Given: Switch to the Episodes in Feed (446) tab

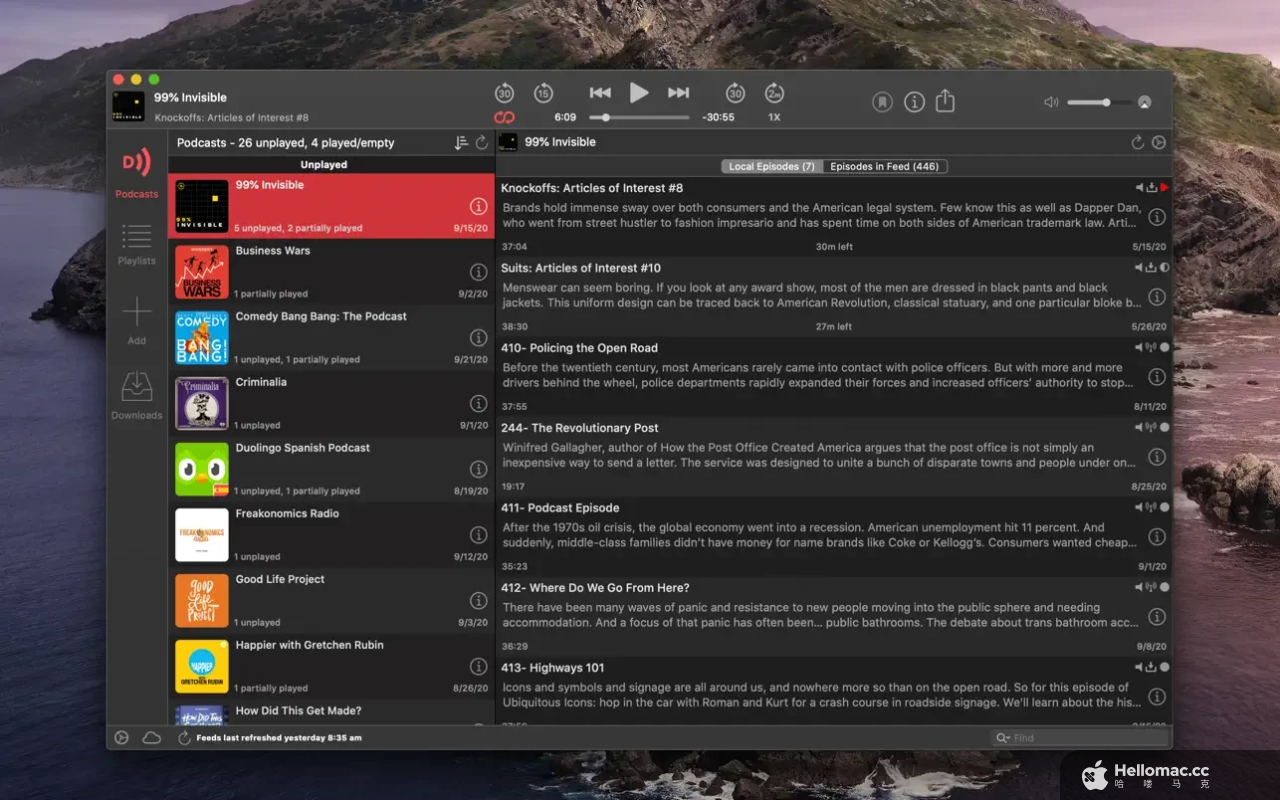Looking at the screenshot, I should point(884,166).
